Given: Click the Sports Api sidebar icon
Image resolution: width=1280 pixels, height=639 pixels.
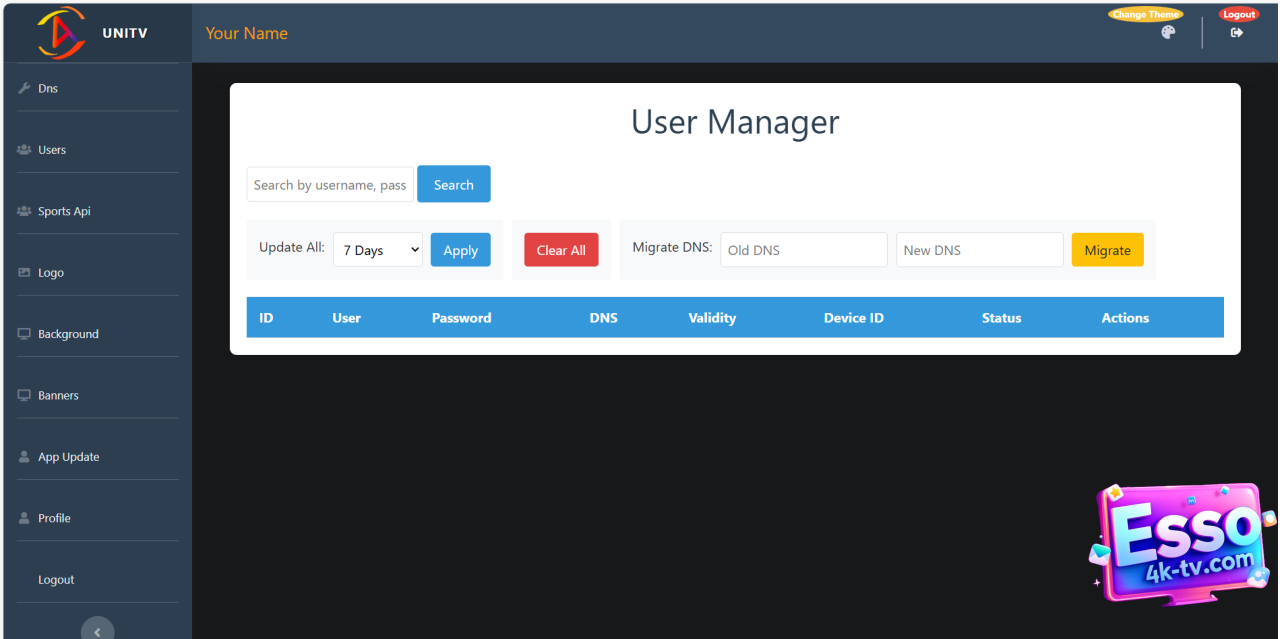Looking at the screenshot, I should (24, 211).
